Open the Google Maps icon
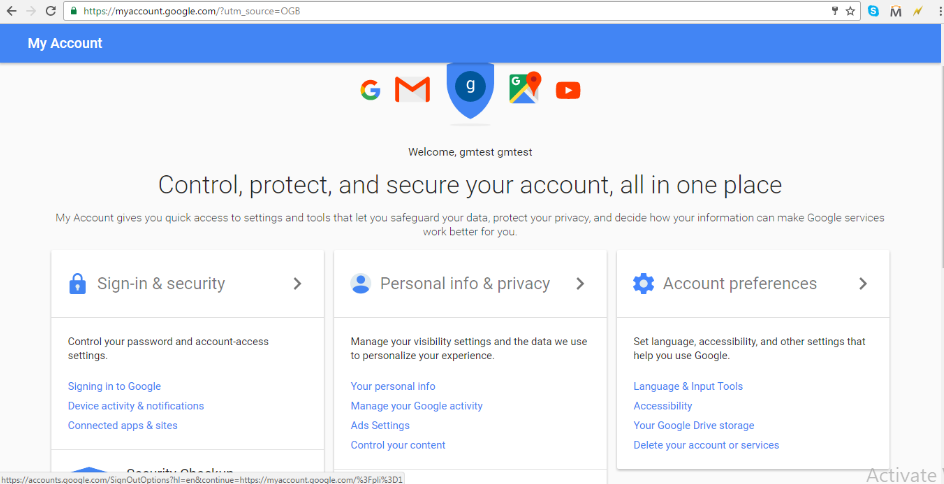Viewport: 944px width, 484px height. (x=525, y=88)
